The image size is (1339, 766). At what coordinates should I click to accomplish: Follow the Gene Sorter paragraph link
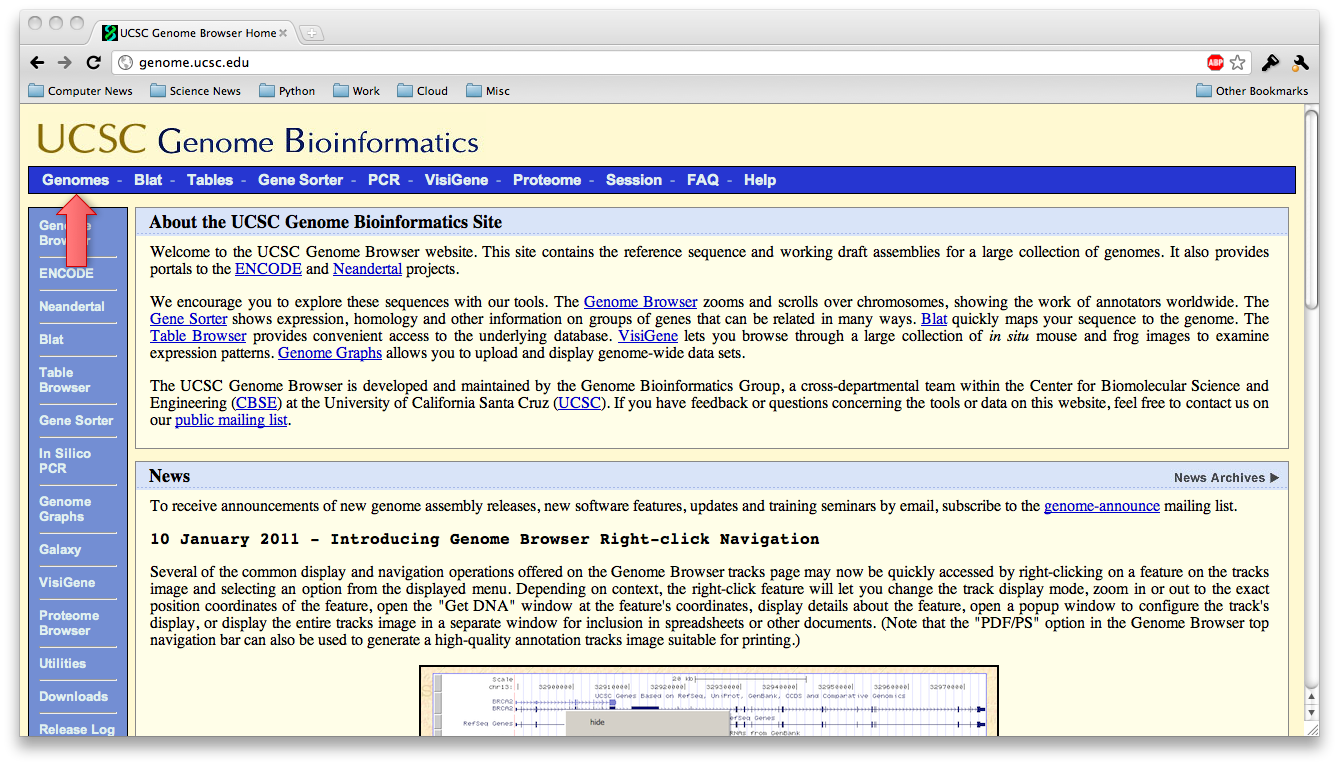(189, 319)
